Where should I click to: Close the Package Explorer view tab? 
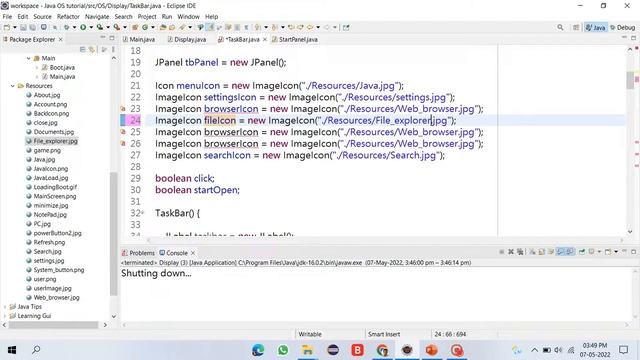click(x=60, y=39)
